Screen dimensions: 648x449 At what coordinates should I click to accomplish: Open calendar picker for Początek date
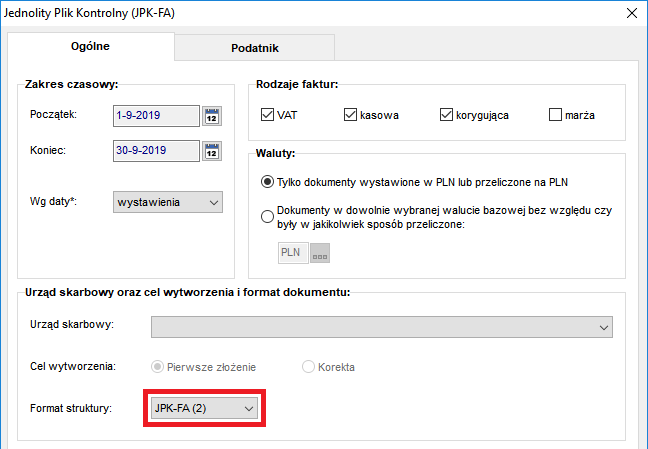pos(212,116)
